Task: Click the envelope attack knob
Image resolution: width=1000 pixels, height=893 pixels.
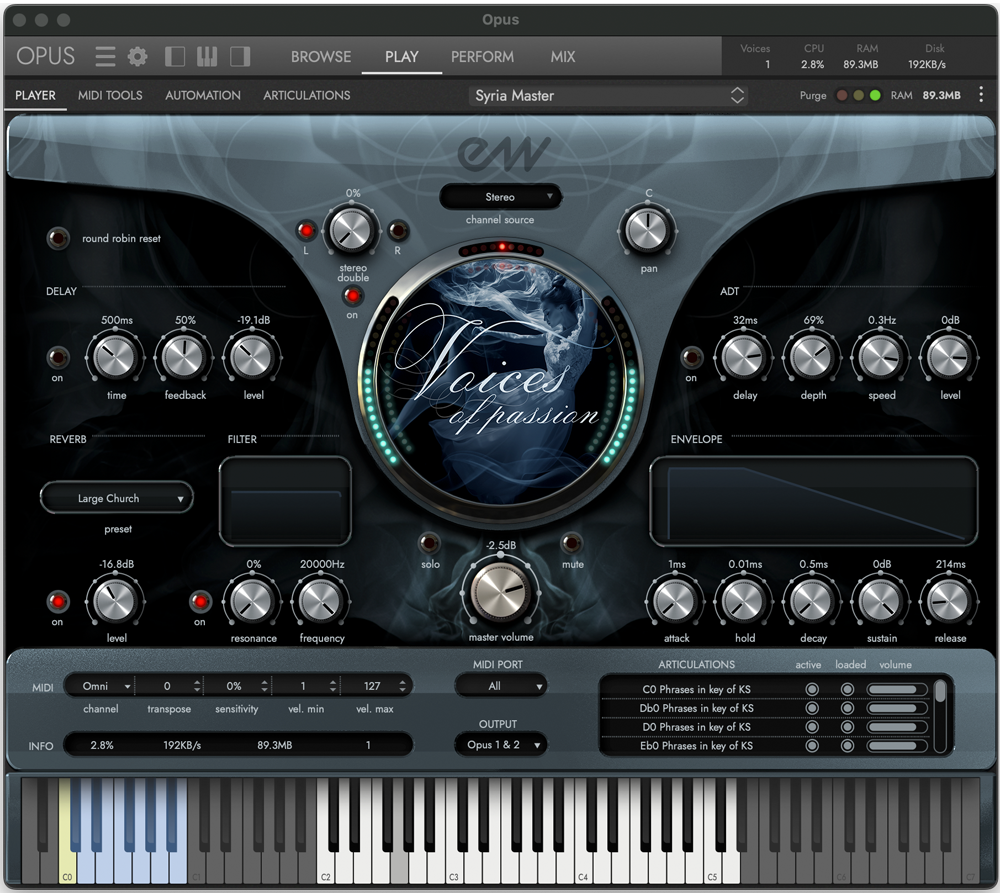Action: pyautogui.click(x=675, y=600)
